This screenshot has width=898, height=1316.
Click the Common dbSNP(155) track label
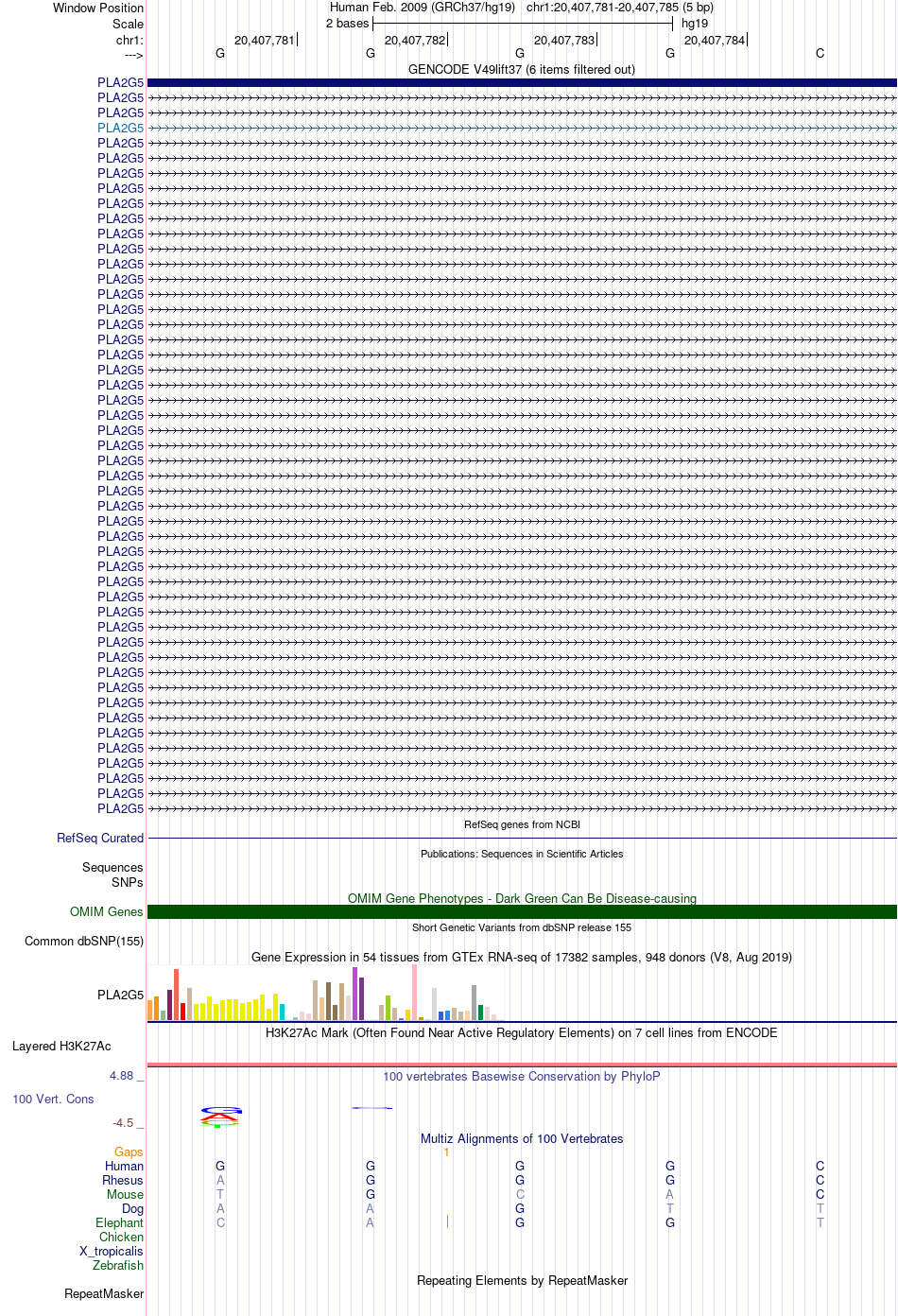[x=84, y=941]
